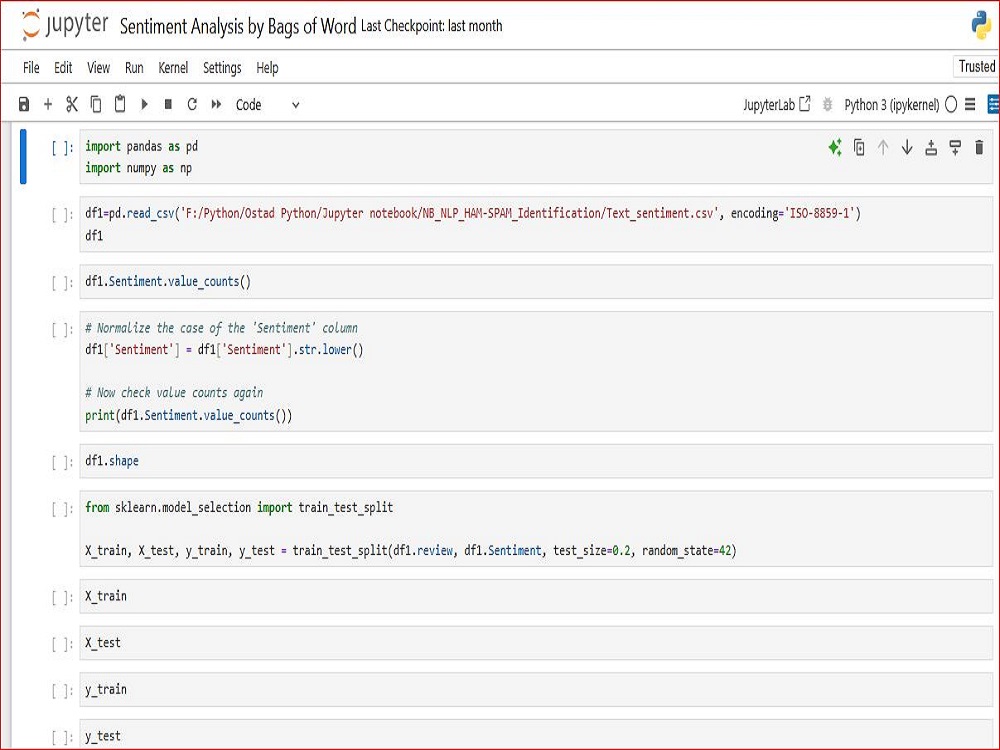Viewport: 1000px width, 750px height.
Task: Paste cell from clipboard
Action: [x=120, y=103]
